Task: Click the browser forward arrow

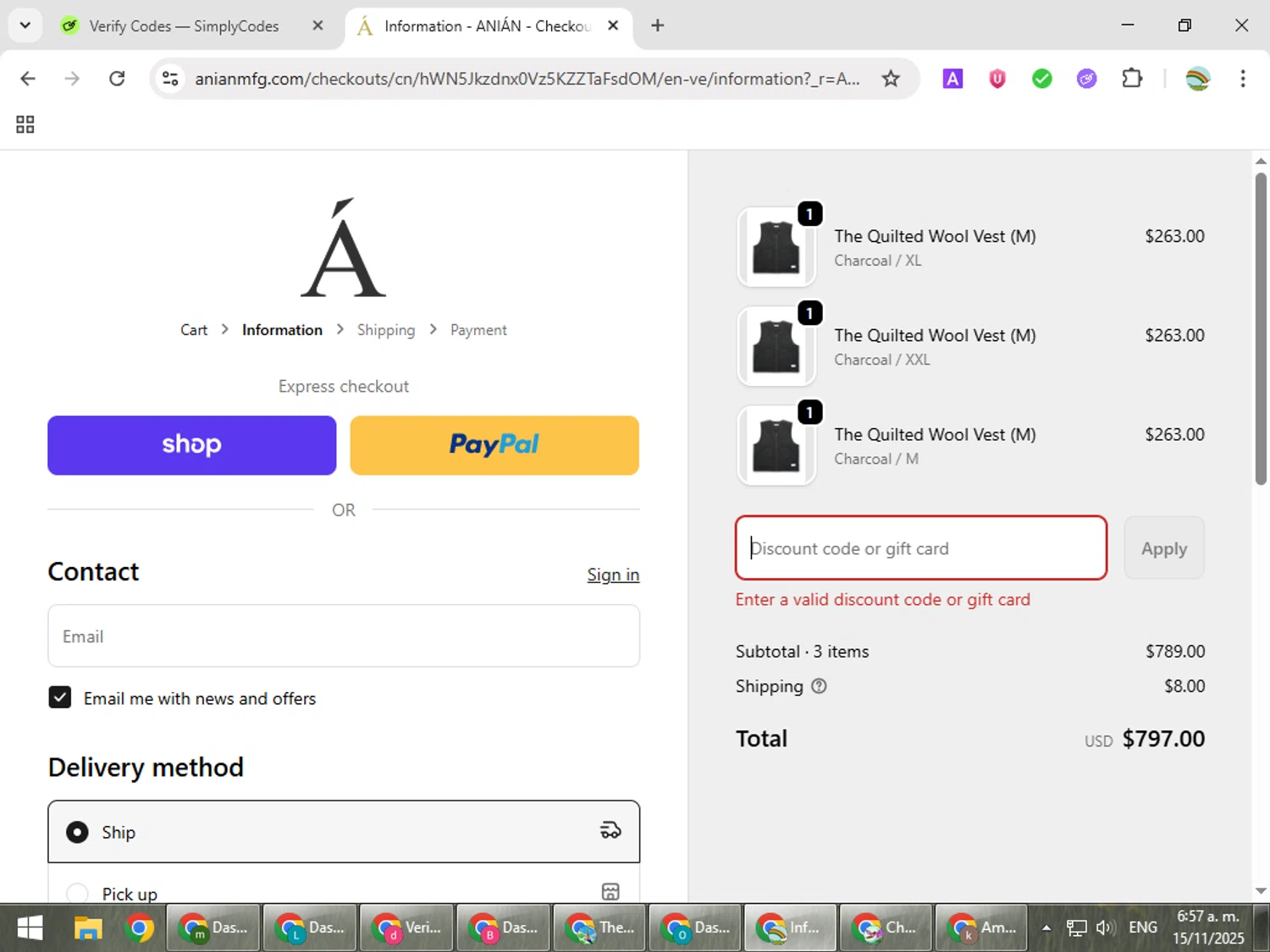Action: tap(73, 79)
